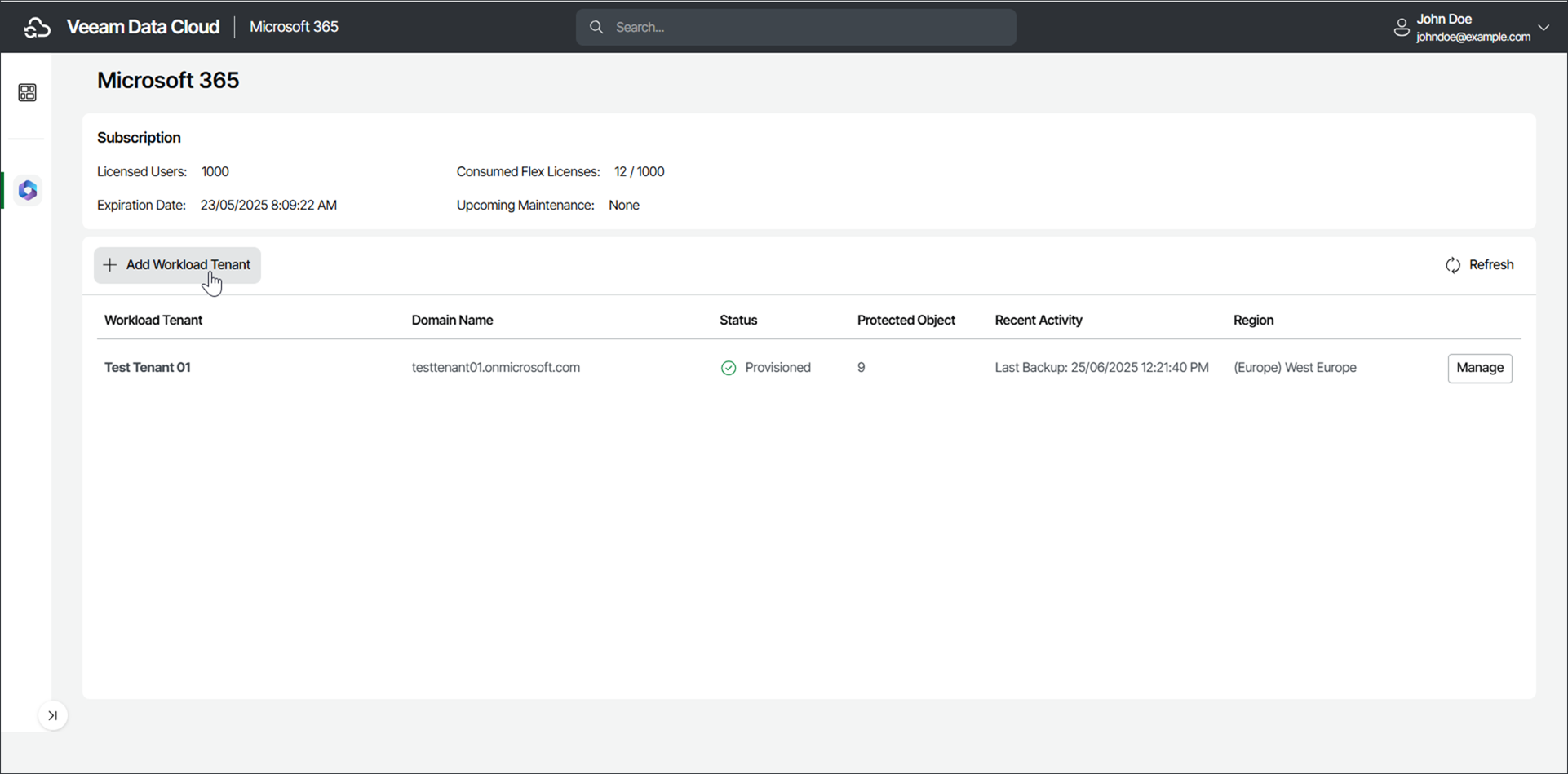Click Veeam Data Cloud title text

pos(143,27)
